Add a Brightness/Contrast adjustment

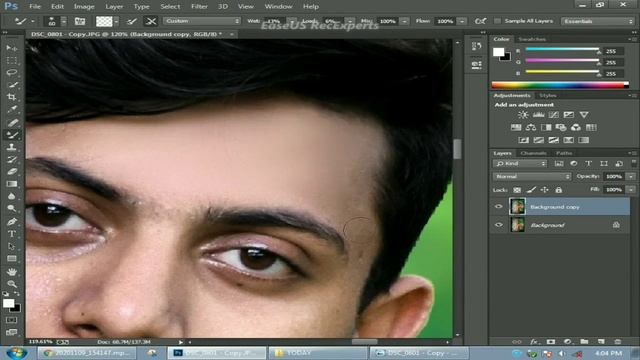(x=523, y=115)
